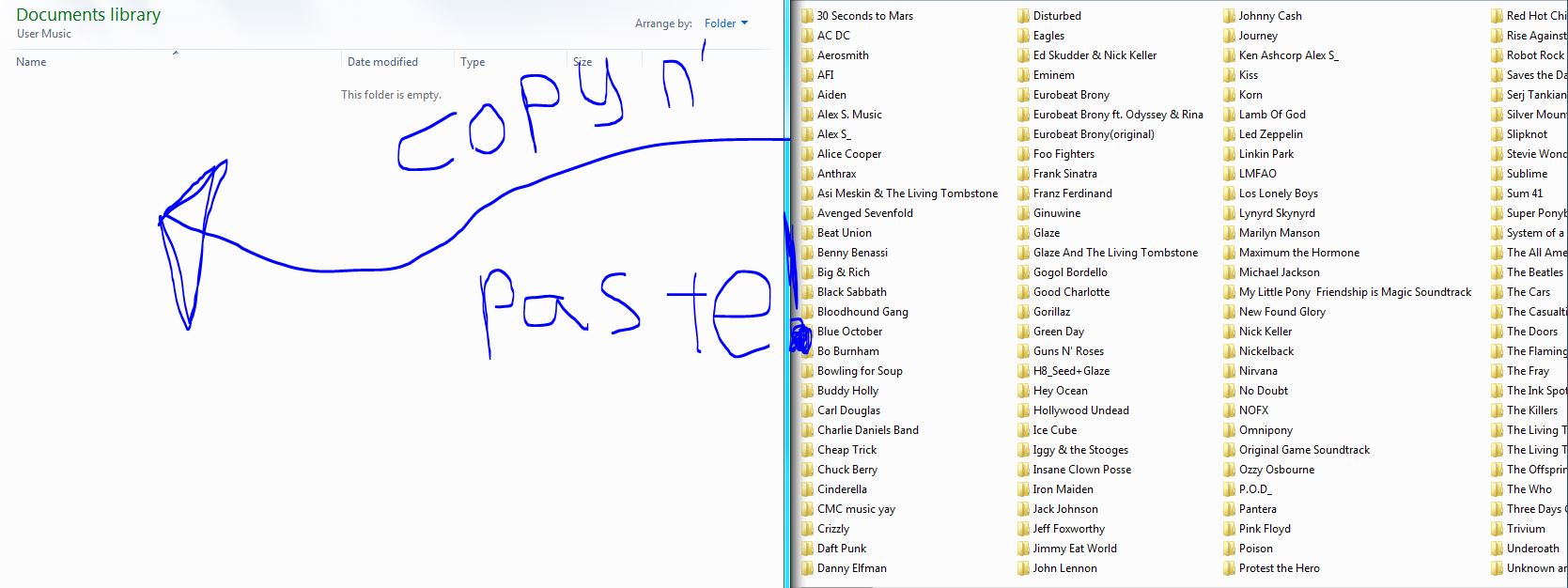Select the 30 Seconds to Mars folder icon
Screen dimensions: 1568x588
pos(807,16)
